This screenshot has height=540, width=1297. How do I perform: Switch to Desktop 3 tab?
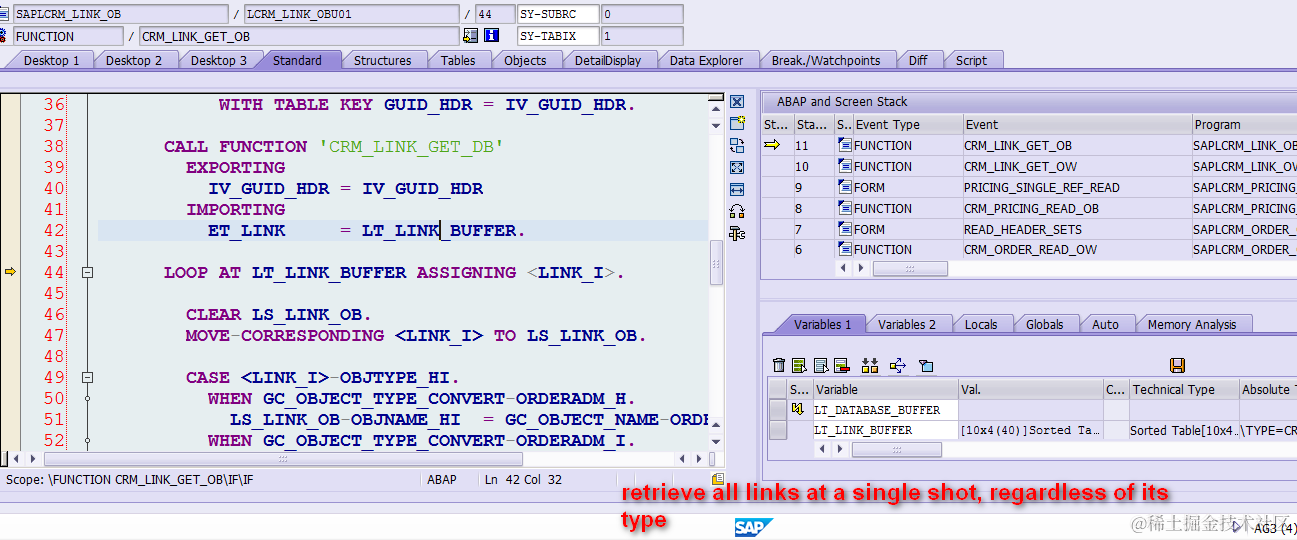click(x=219, y=60)
